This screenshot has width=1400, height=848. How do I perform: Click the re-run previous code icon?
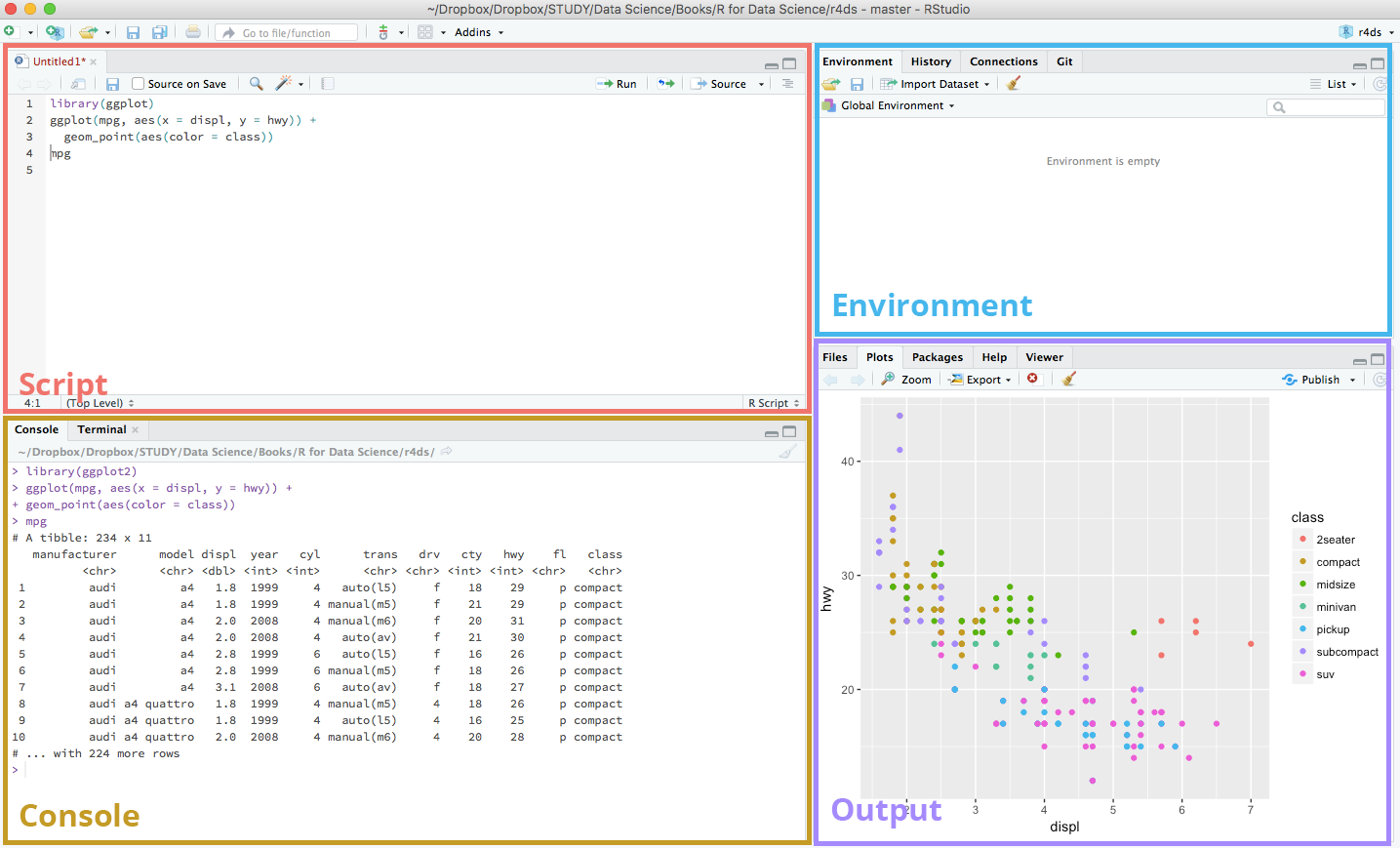(666, 84)
